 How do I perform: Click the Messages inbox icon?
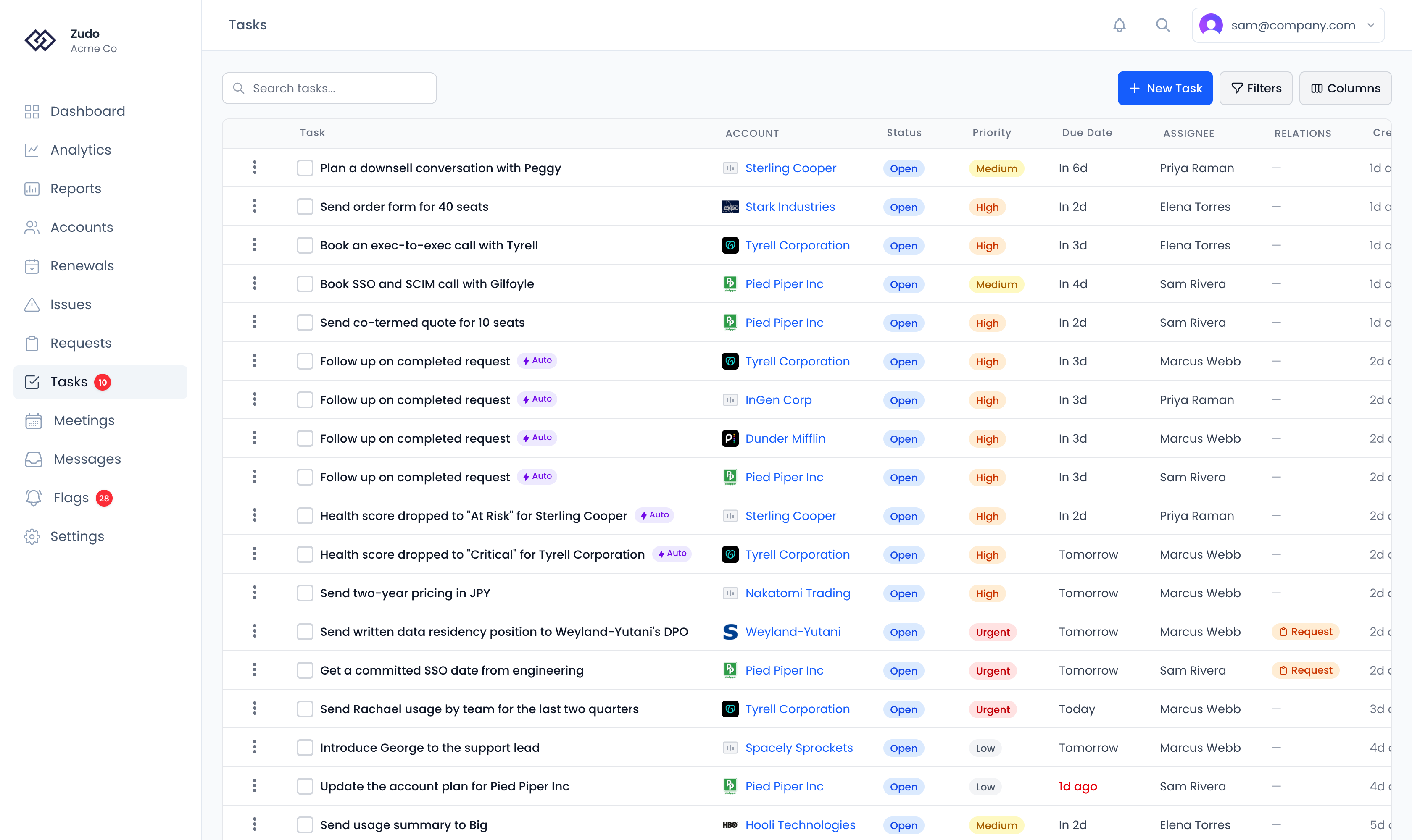(34, 459)
